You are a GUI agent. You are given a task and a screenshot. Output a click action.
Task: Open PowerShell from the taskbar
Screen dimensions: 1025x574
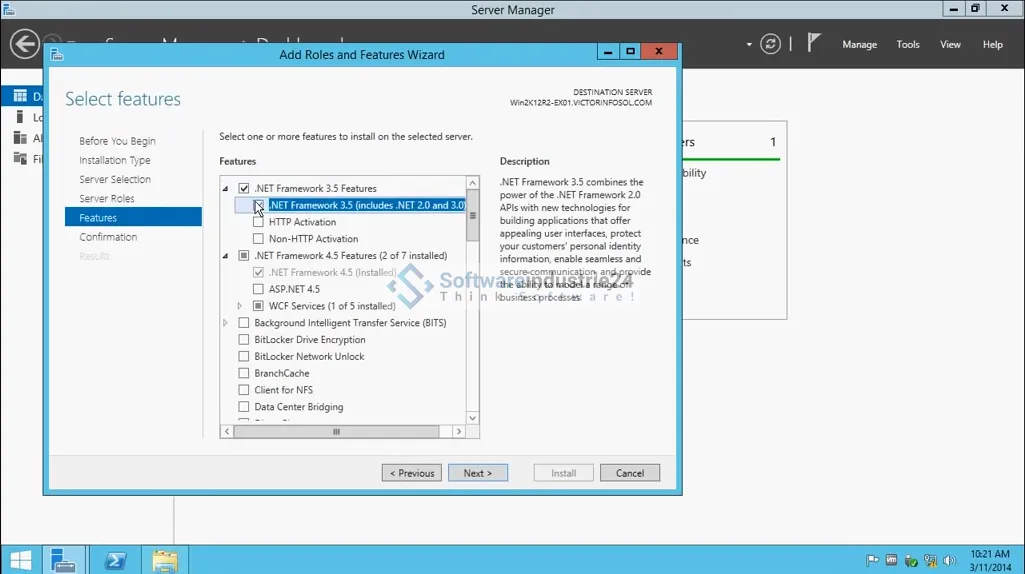pos(115,560)
